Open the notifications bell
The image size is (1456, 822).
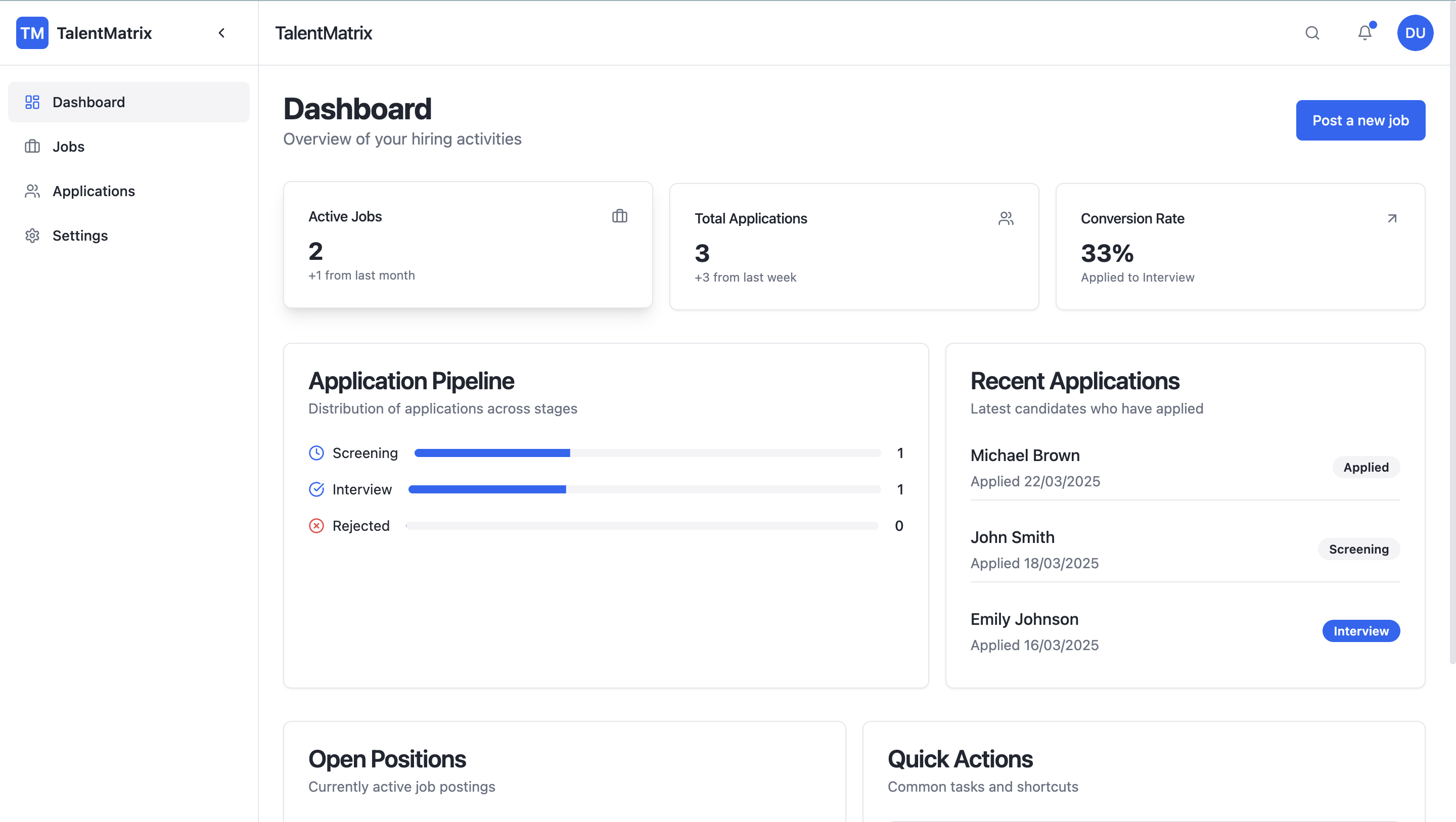click(1364, 33)
